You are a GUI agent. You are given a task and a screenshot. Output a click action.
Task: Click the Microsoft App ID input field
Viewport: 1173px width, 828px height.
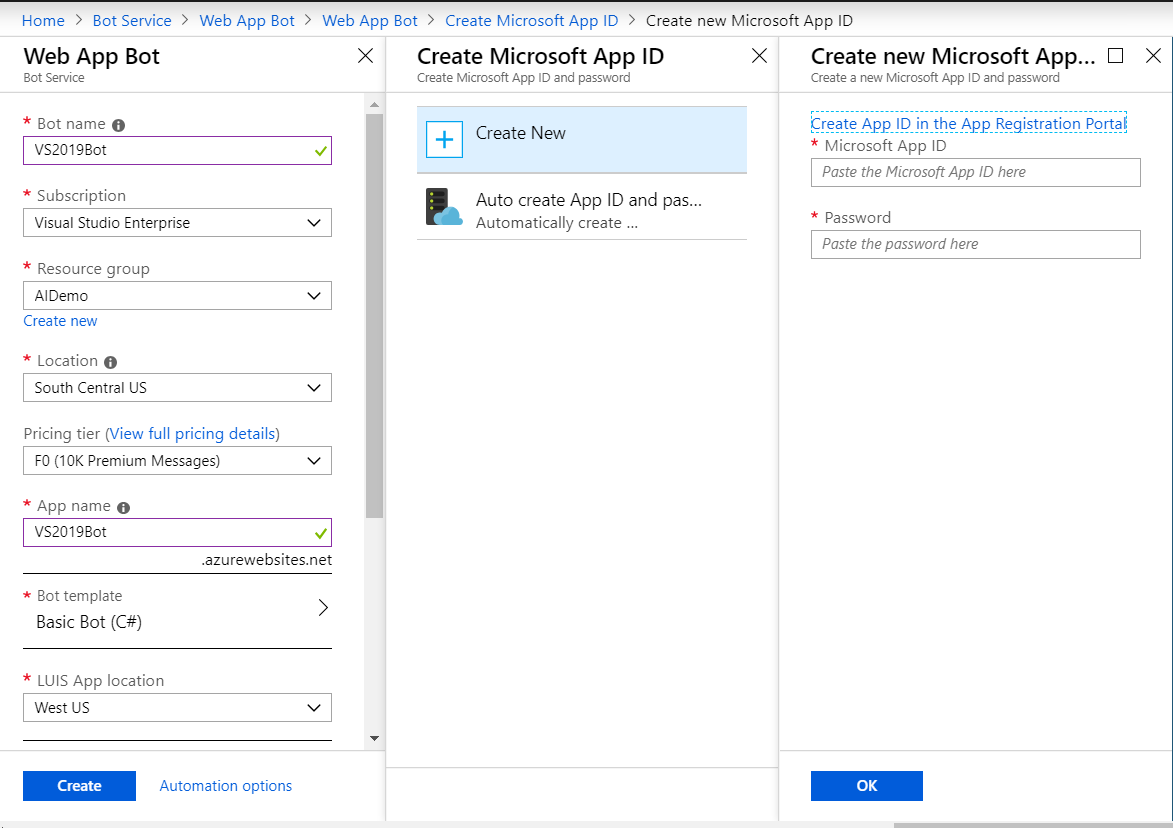pos(976,172)
